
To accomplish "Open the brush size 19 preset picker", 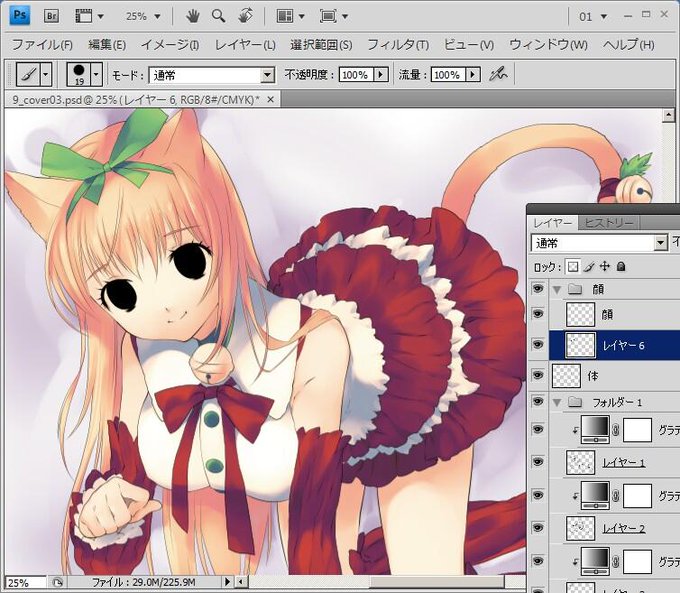I will tap(84, 74).
